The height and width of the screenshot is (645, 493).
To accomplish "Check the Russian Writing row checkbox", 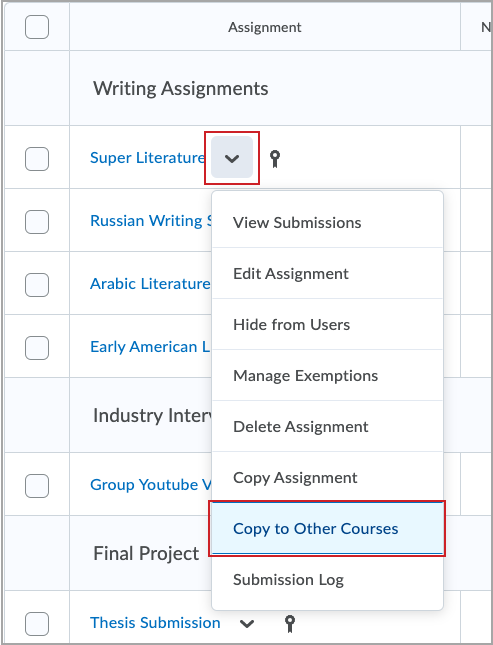I will click(37, 222).
